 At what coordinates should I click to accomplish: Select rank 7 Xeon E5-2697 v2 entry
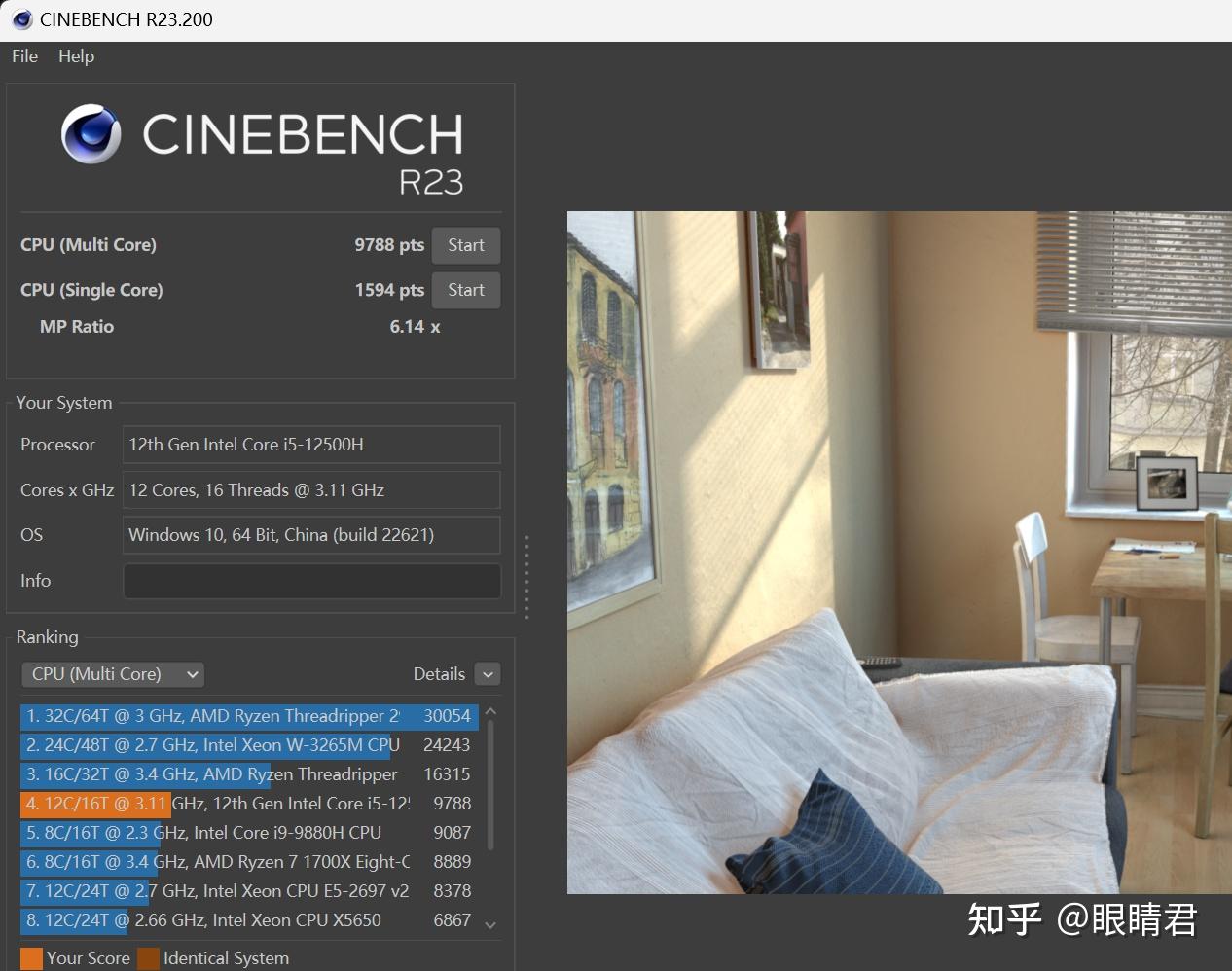click(249, 891)
